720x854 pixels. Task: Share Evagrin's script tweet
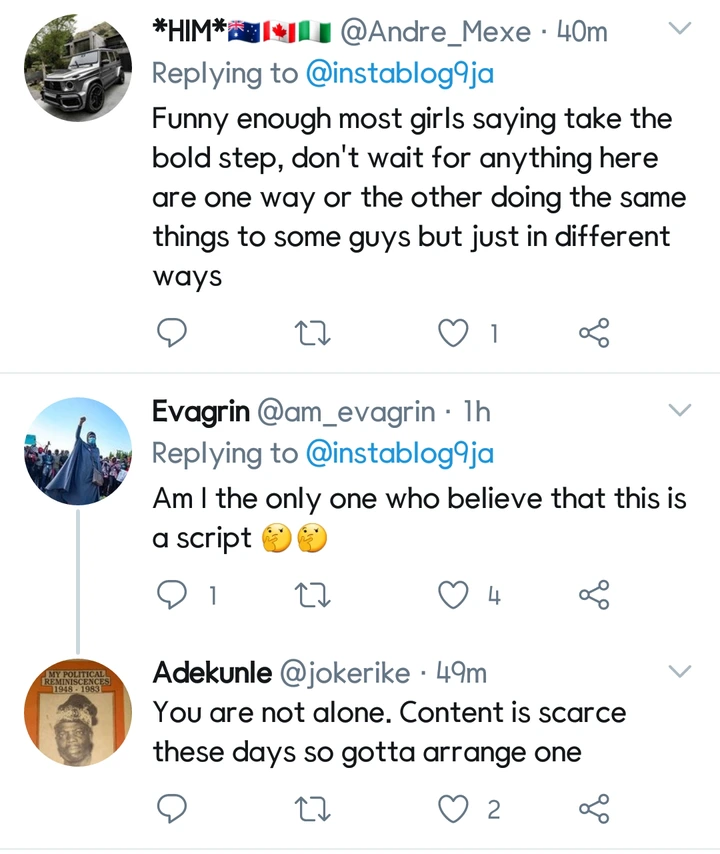coord(594,596)
